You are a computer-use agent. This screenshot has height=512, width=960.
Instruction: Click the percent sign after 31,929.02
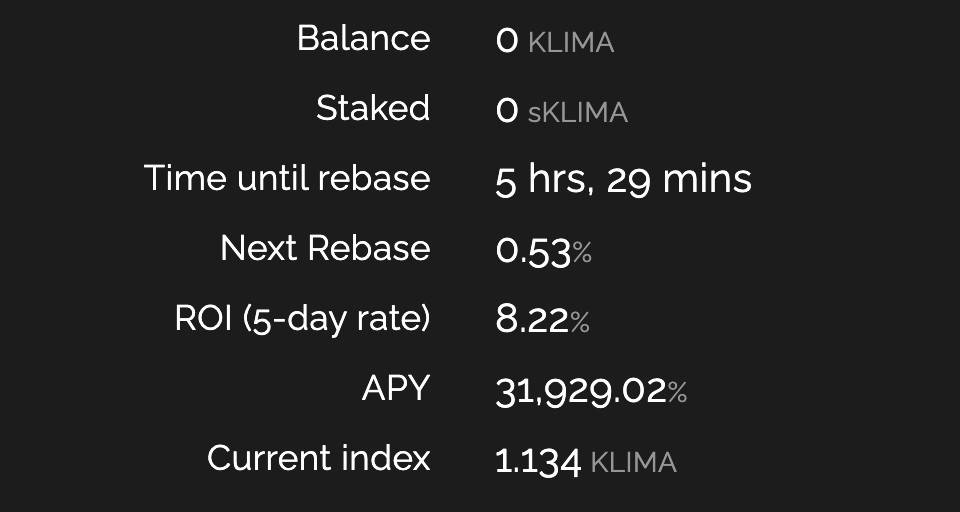[x=677, y=393]
